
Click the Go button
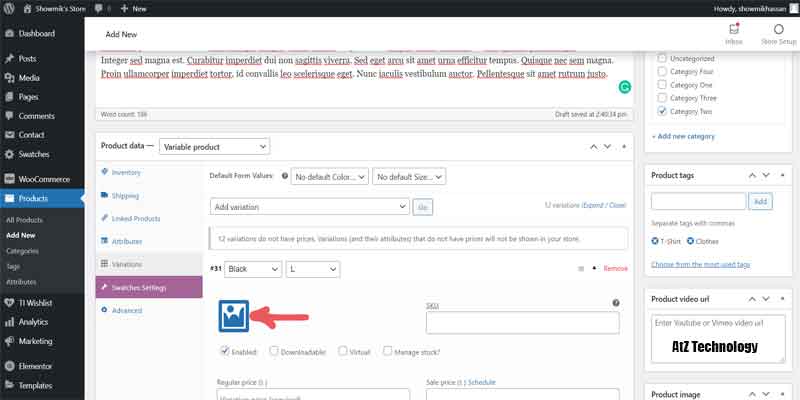[423, 206]
